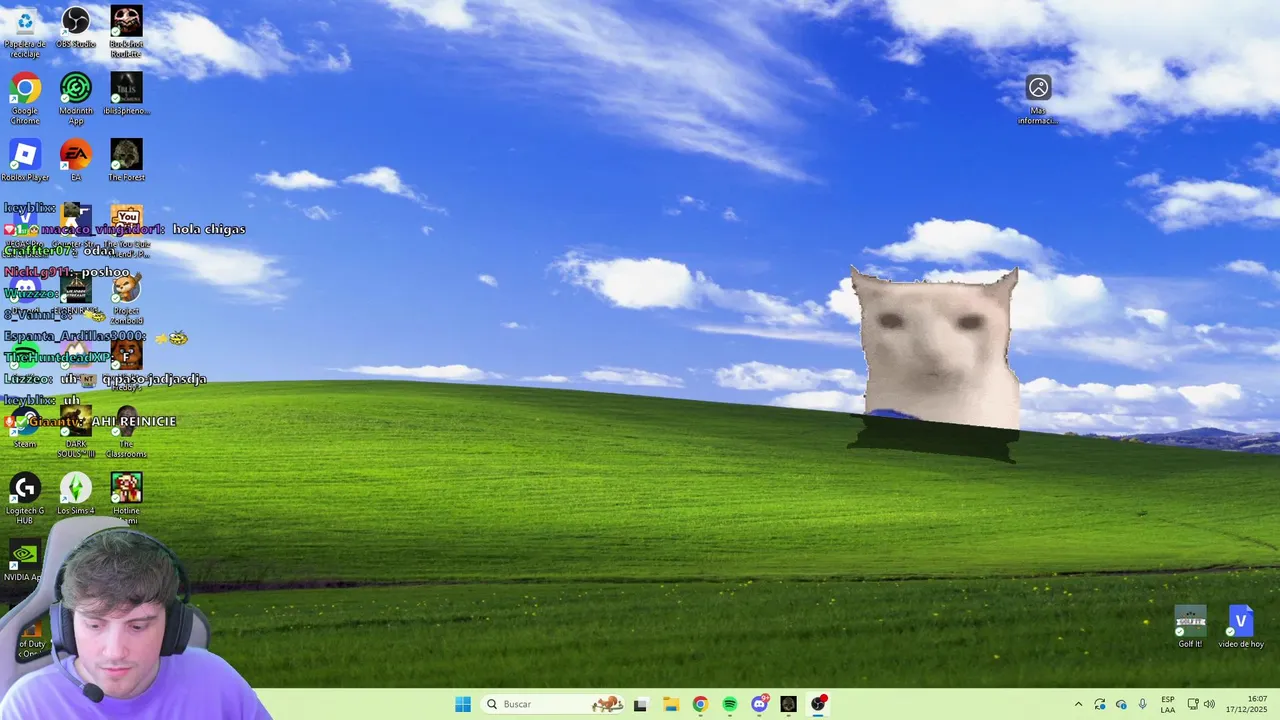1280x720 pixels.
Task: Switch to Chrome on the taskbar
Action: pos(700,704)
